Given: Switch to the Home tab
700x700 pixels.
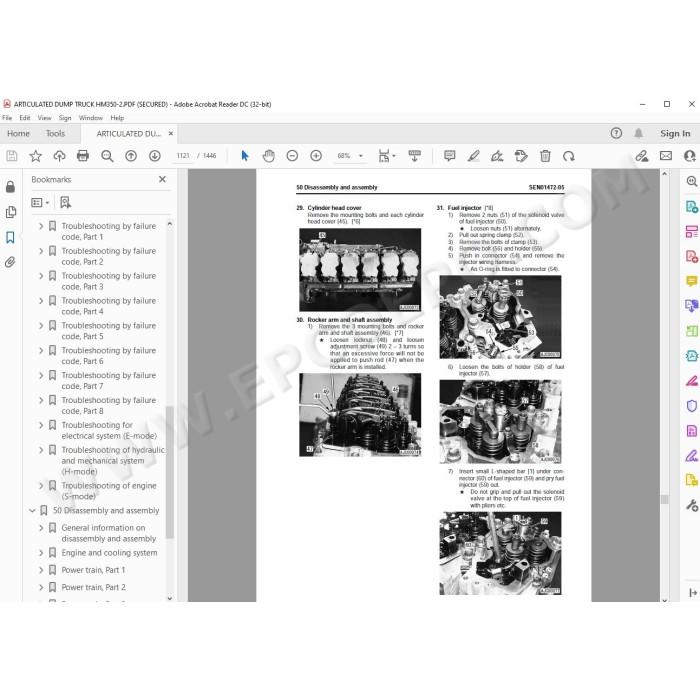Looking at the screenshot, I should [x=18, y=133].
